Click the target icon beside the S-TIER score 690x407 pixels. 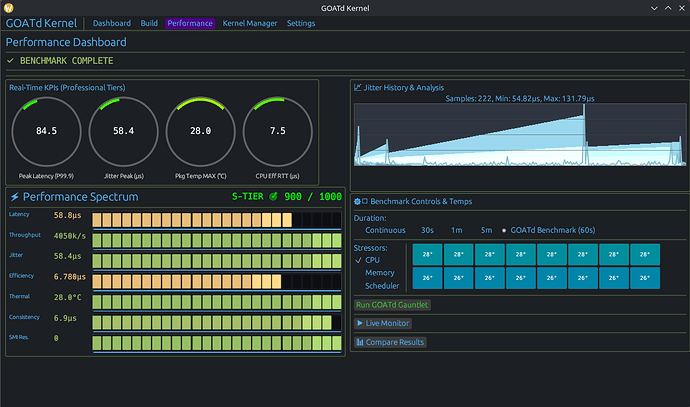[x=273, y=197]
